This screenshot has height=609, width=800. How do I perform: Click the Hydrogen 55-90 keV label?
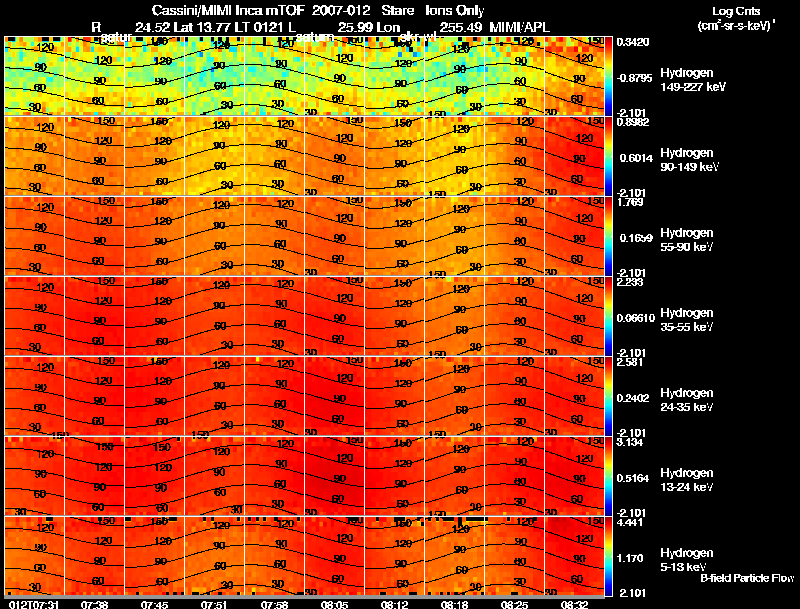point(686,240)
